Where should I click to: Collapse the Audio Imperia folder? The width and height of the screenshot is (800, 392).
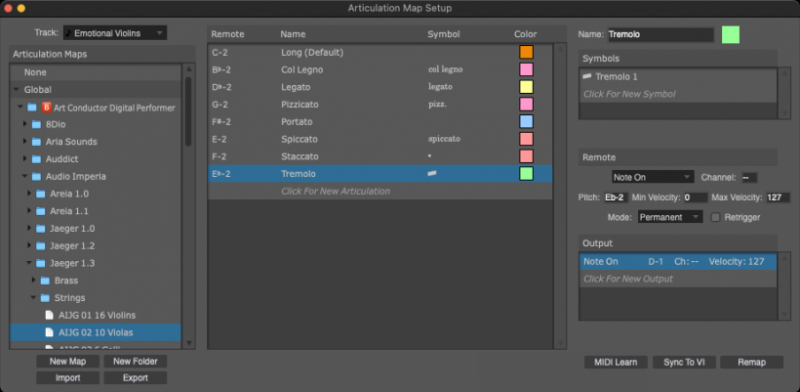(24, 177)
